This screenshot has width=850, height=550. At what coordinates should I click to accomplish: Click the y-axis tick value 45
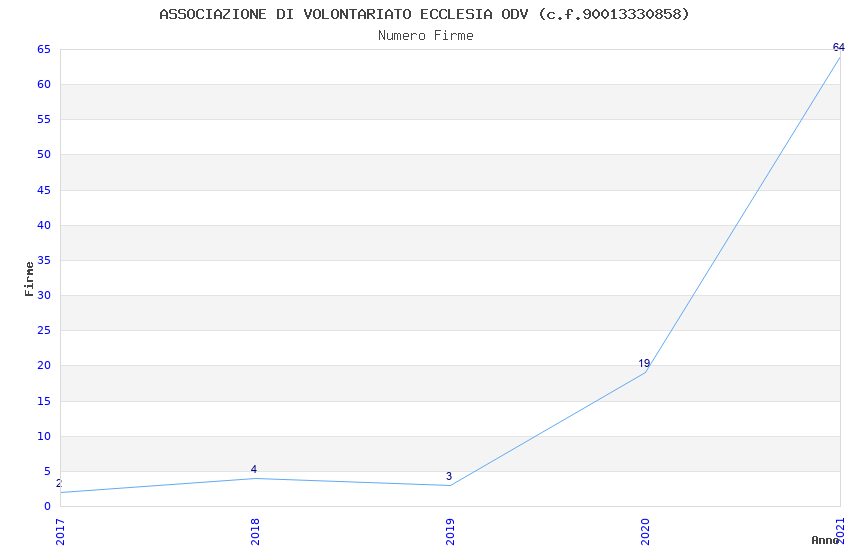(x=44, y=190)
